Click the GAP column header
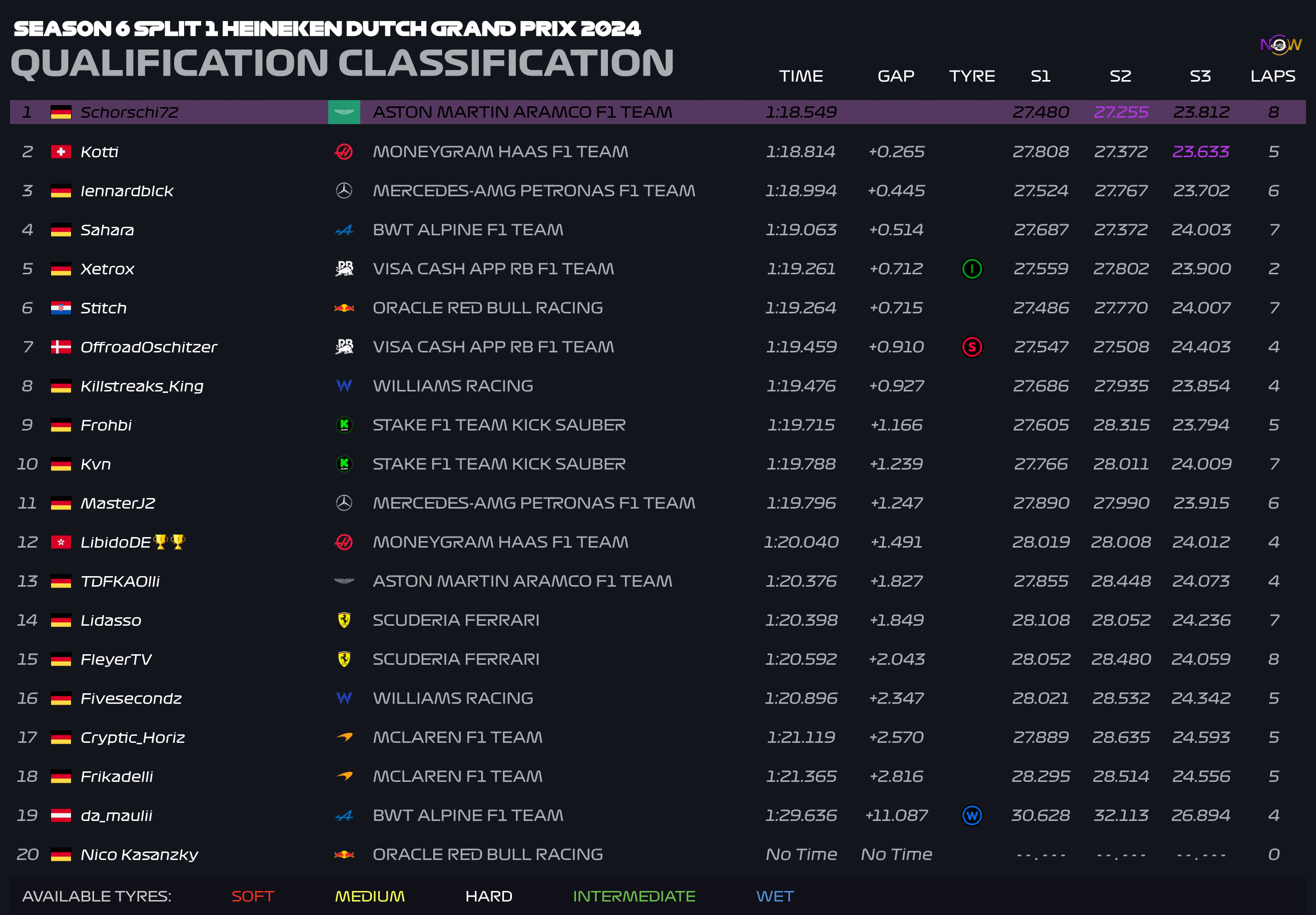Screen dimensions: 1316x915 (x=896, y=76)
